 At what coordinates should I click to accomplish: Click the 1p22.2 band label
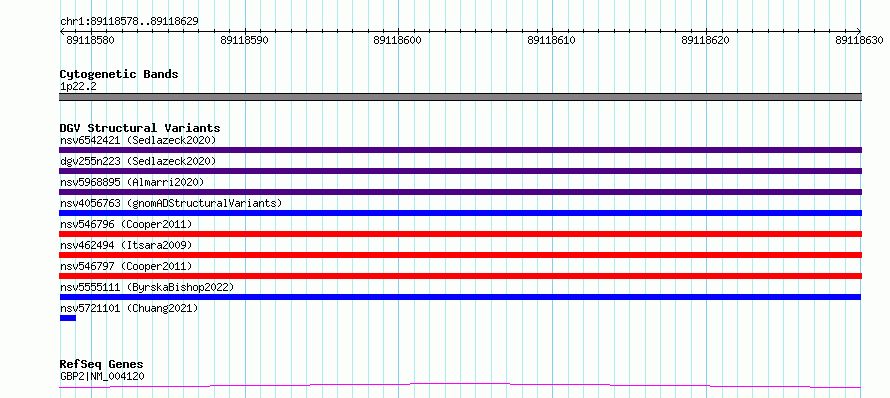point(78,86)
